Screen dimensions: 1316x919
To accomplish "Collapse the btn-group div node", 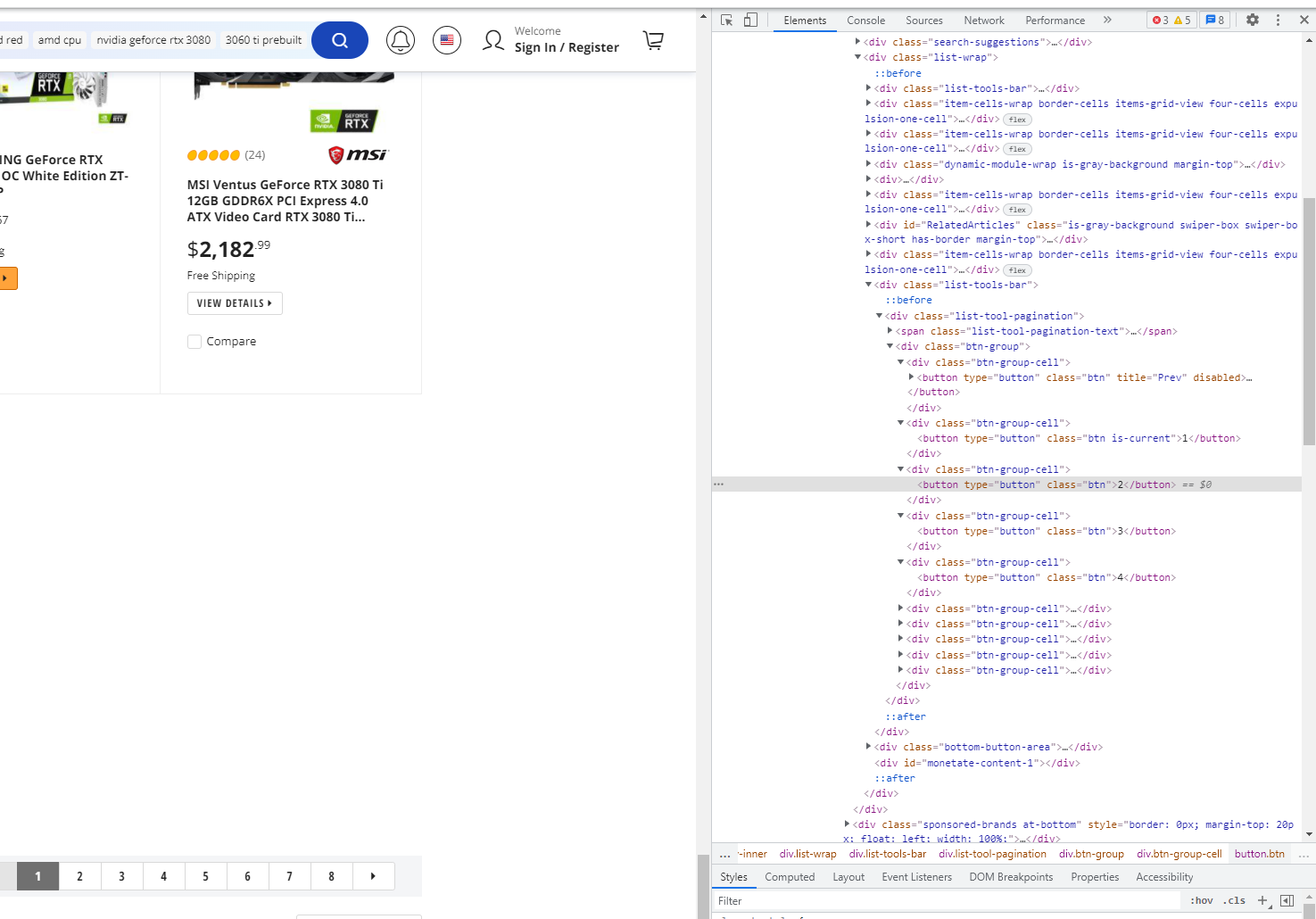I will tap(890, 346).
